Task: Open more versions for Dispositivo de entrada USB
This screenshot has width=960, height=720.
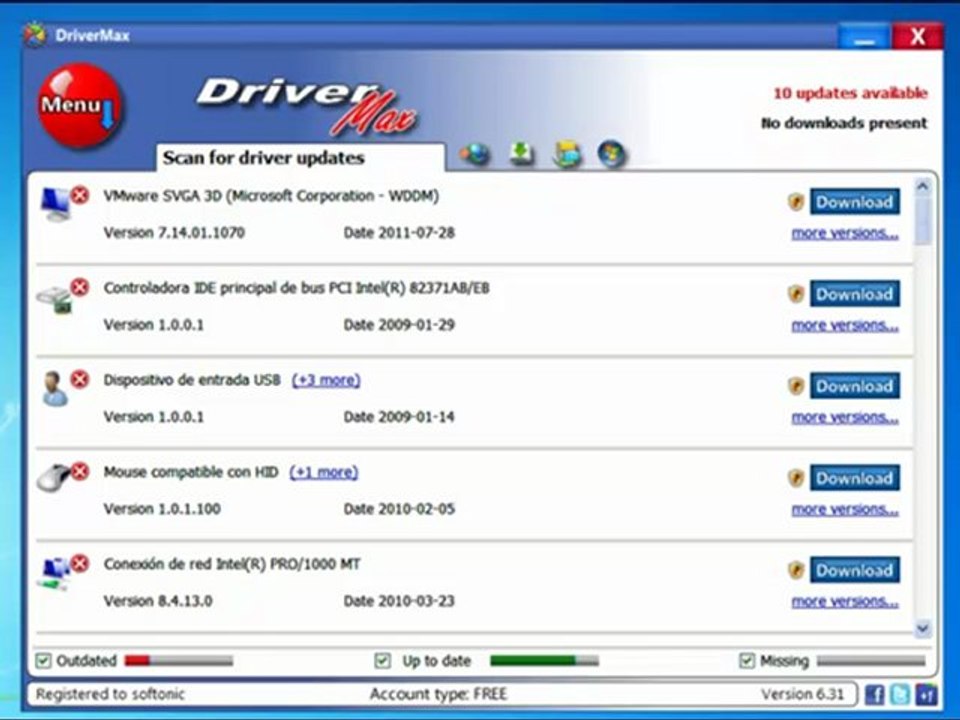Action: click(845, 418)
